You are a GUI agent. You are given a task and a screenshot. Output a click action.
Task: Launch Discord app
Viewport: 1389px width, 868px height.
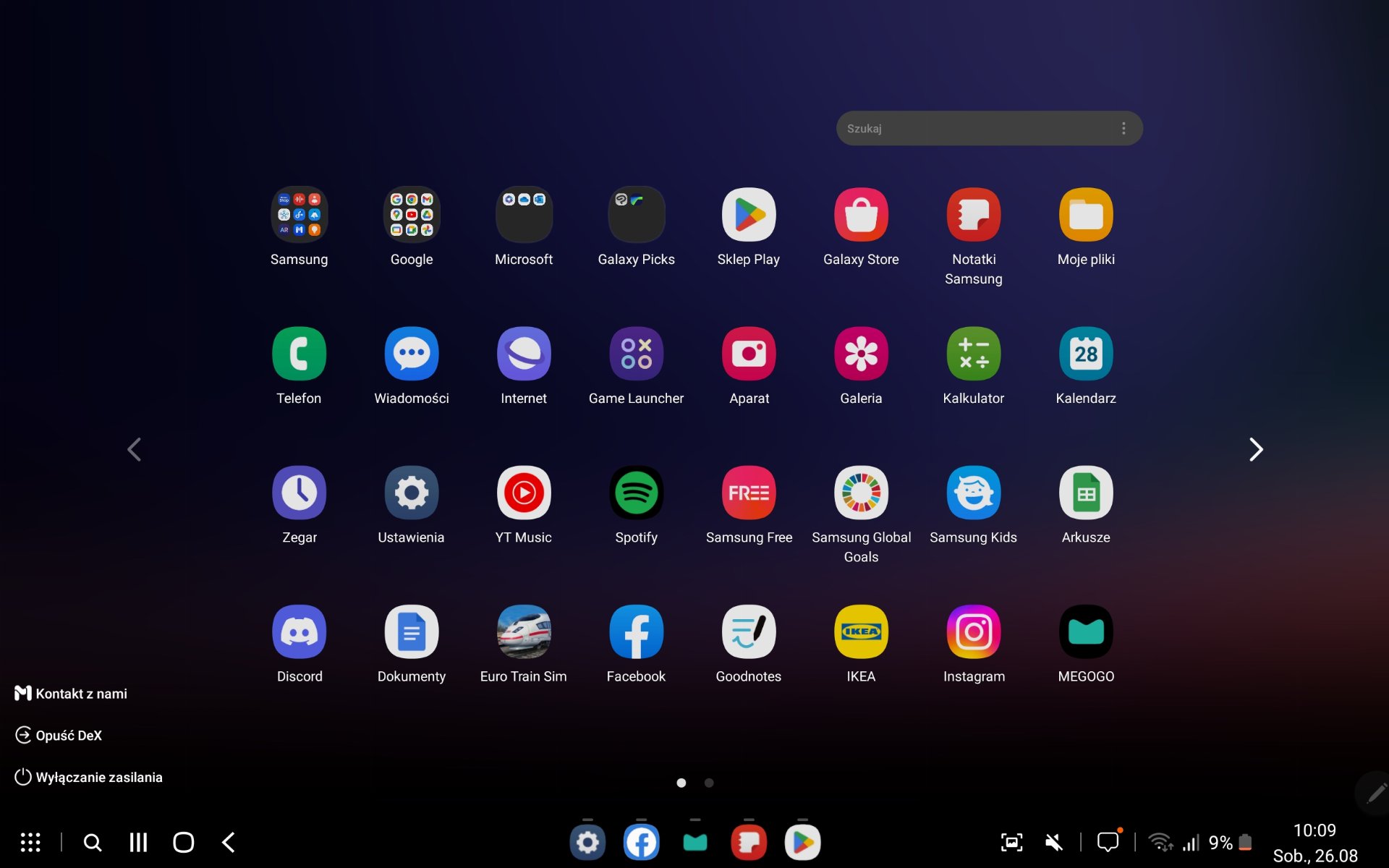coord(299,631)
